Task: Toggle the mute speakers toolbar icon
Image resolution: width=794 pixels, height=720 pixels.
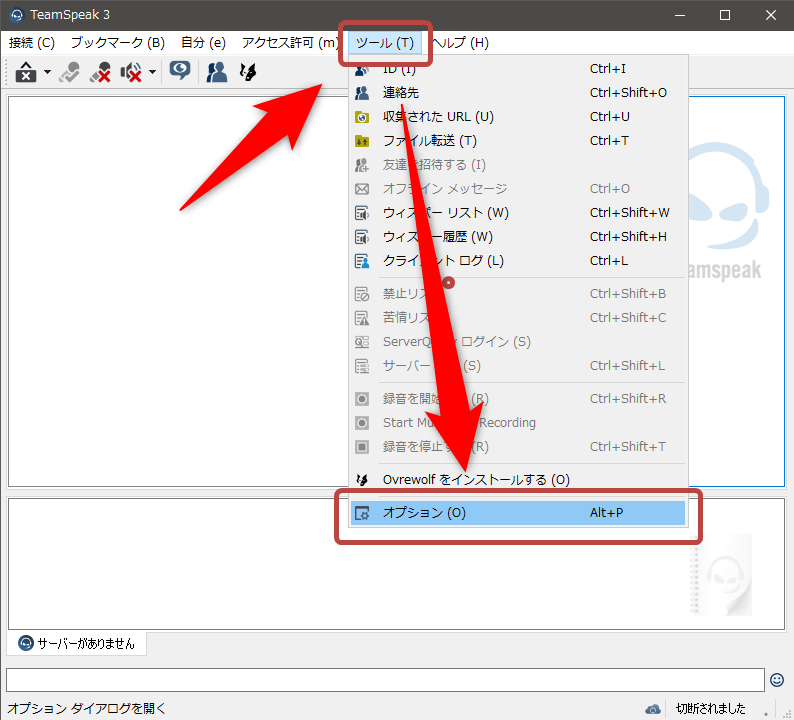Action: click(131, 72)
